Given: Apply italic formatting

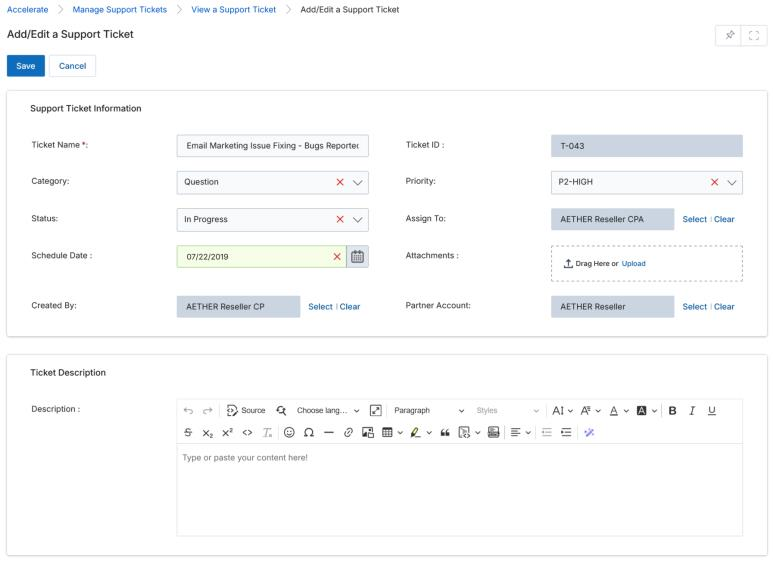Looking at the screenshot, I should (692, 411).
